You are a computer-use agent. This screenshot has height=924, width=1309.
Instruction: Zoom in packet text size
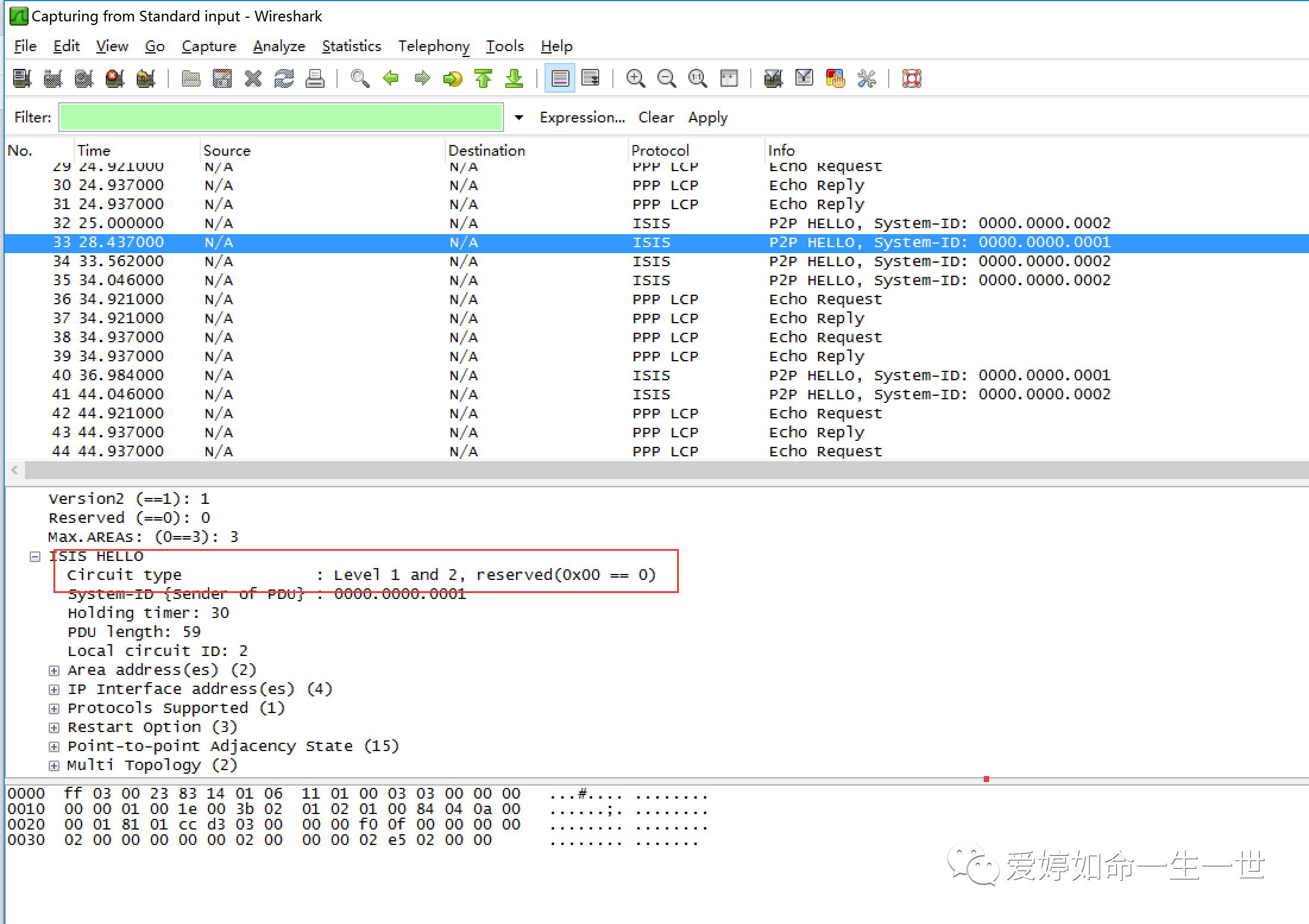[635, 78]
